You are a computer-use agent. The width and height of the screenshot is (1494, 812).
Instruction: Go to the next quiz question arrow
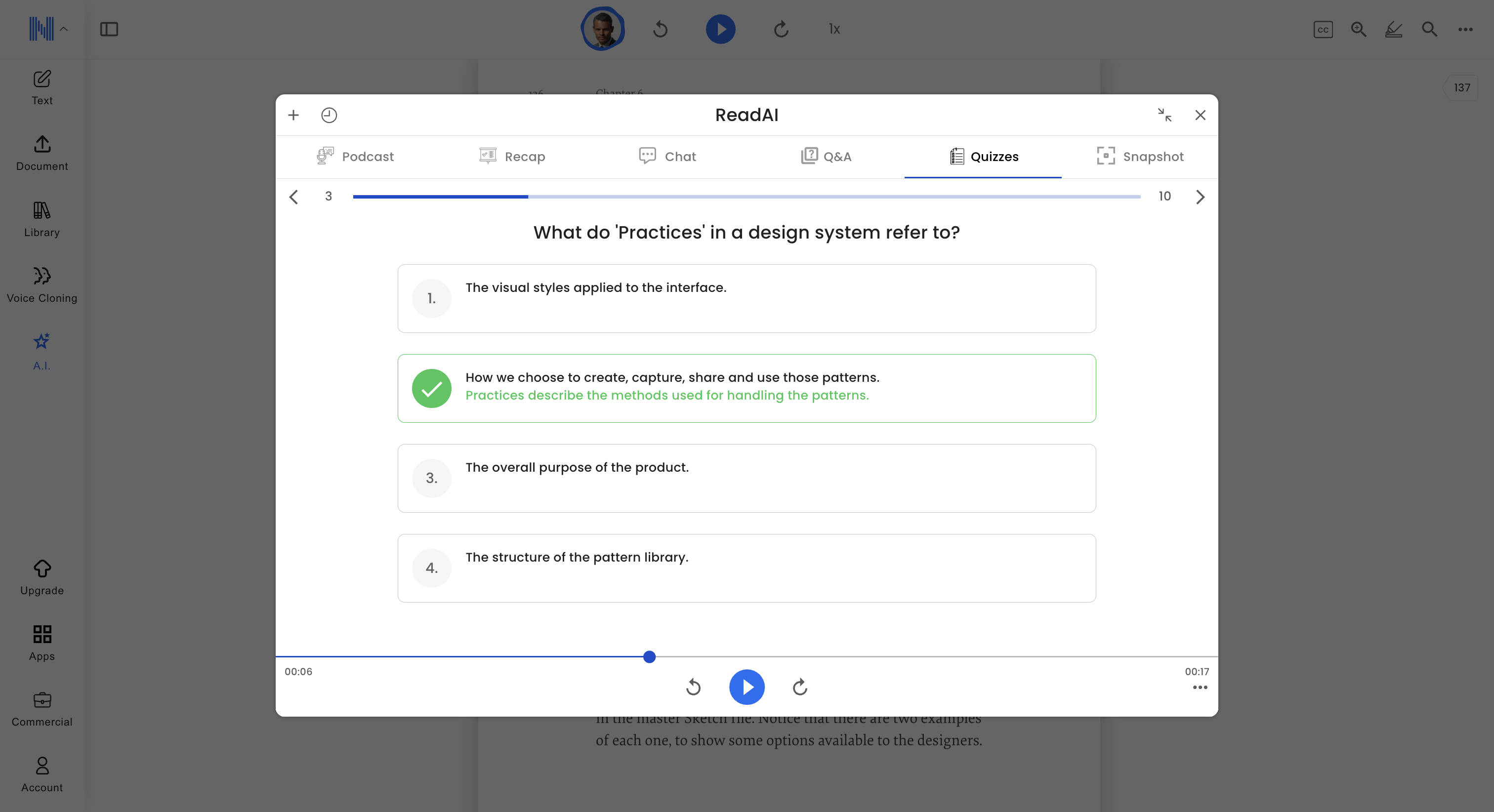[1200, 197]
